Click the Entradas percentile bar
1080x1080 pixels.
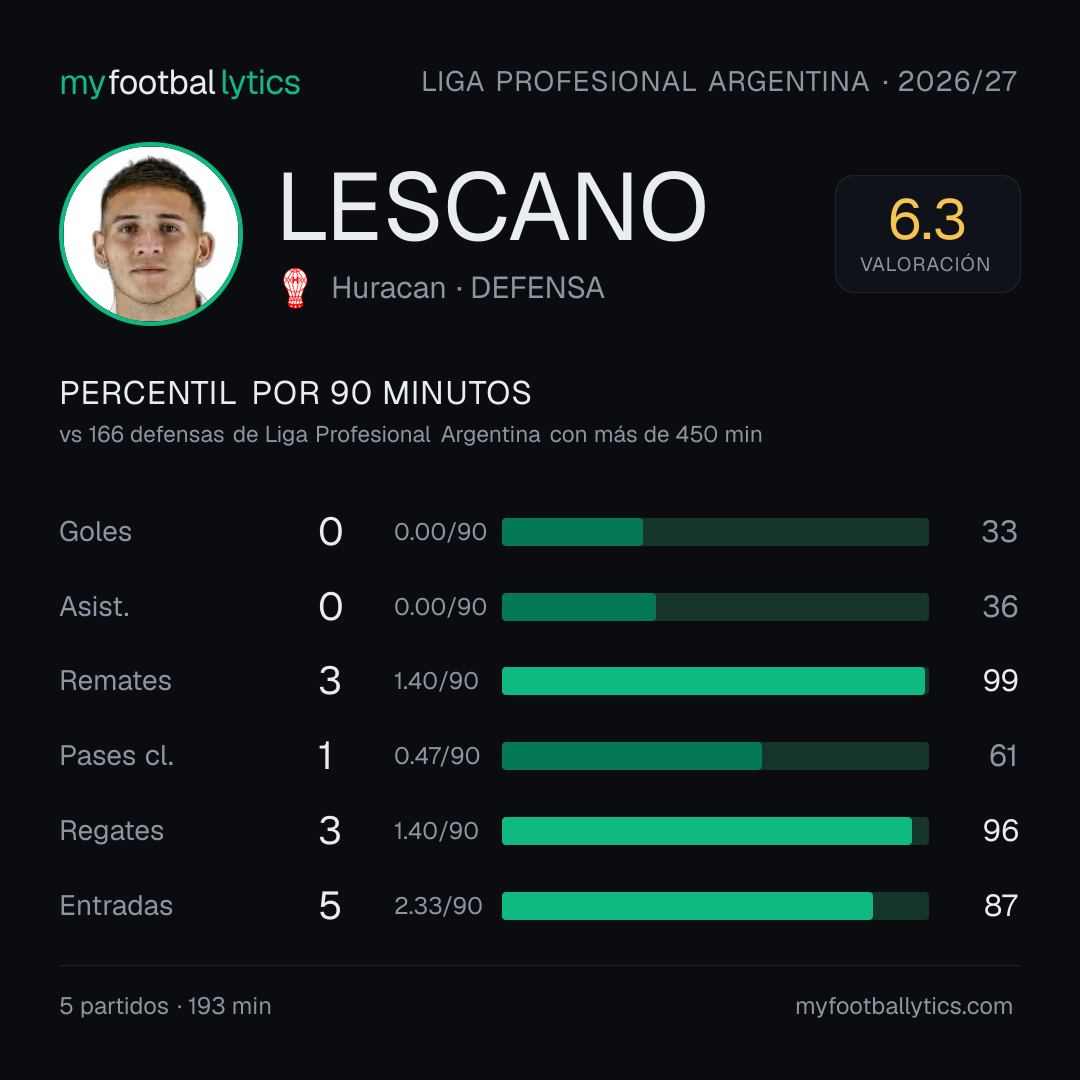715,906
